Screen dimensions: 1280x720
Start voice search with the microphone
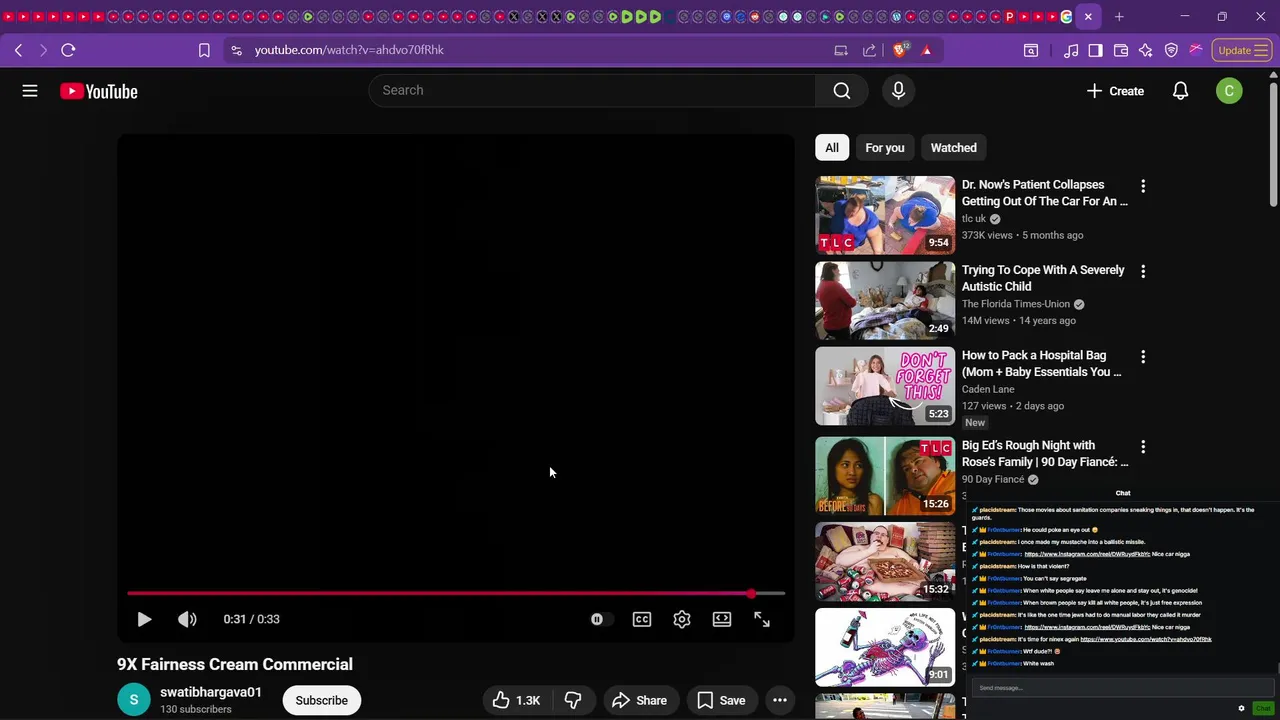[x=898, y=91]
